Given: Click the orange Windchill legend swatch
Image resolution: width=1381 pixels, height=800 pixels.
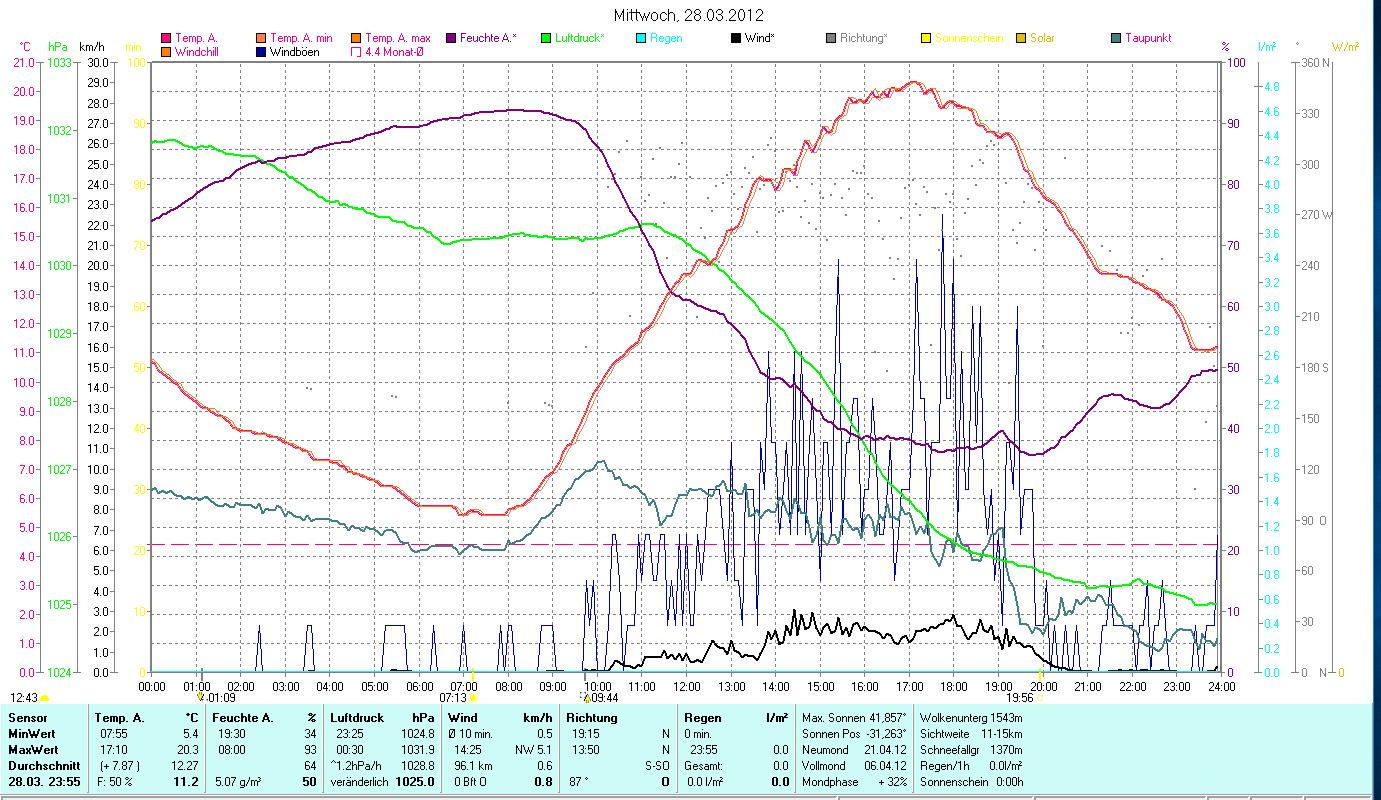Looking at the screenshot, I should 166,51.
